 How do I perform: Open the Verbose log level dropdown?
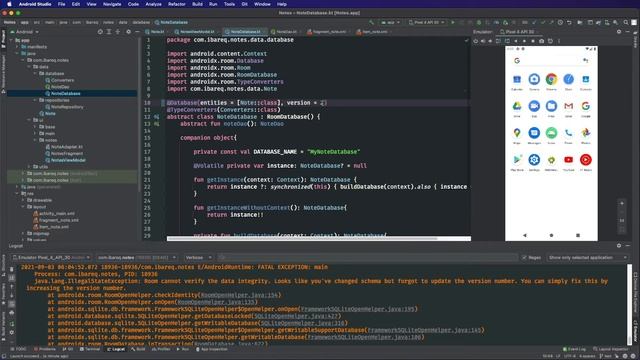[198, 258]
